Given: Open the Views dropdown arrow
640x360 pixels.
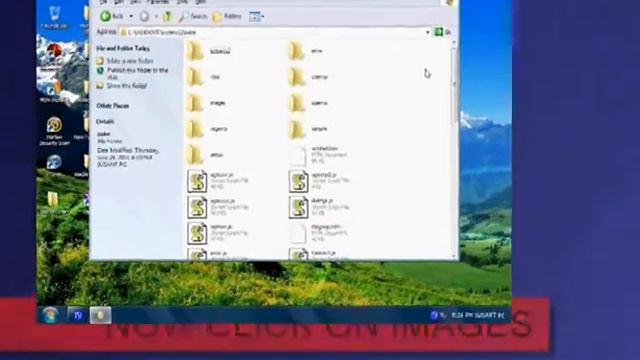Looking at the screenshot, I should (262, 16).
